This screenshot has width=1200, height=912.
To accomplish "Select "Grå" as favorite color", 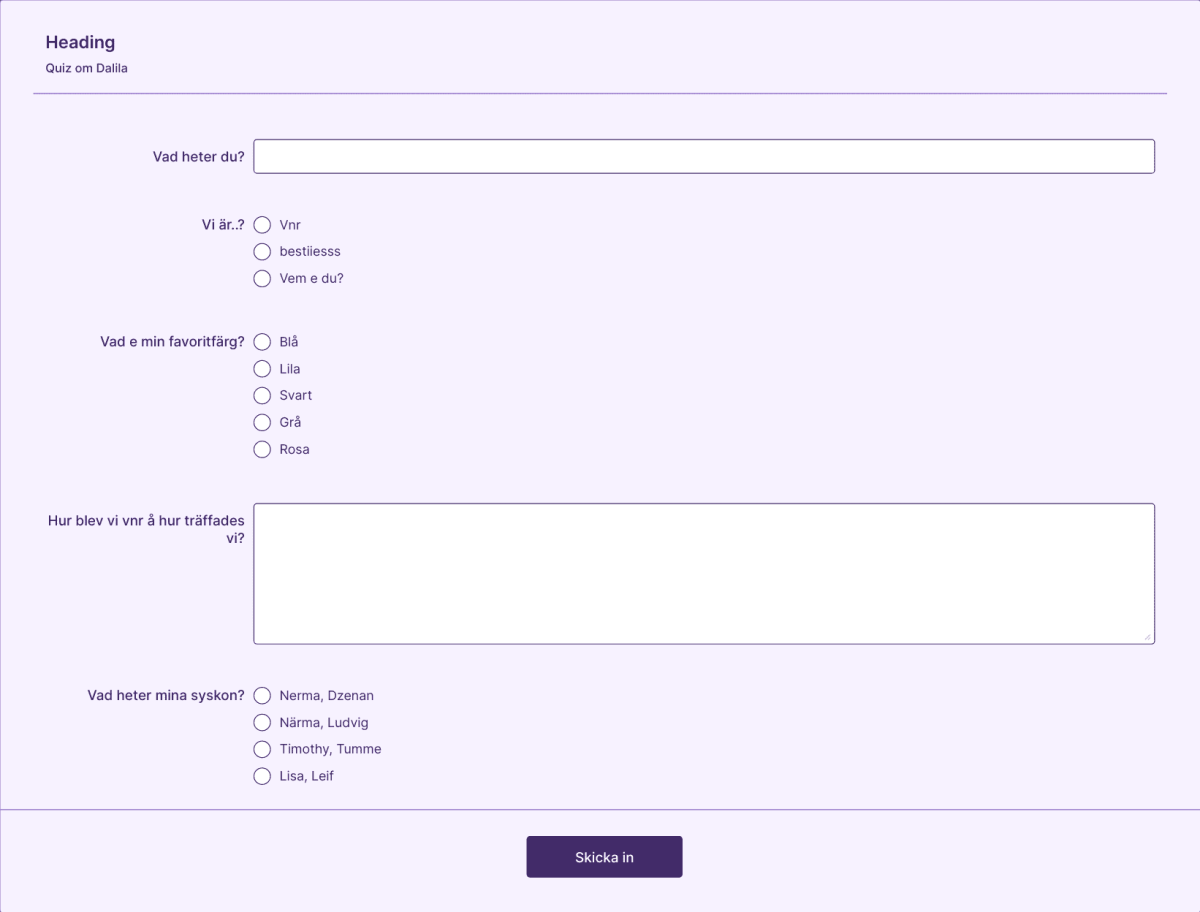I will click(262, 422).
